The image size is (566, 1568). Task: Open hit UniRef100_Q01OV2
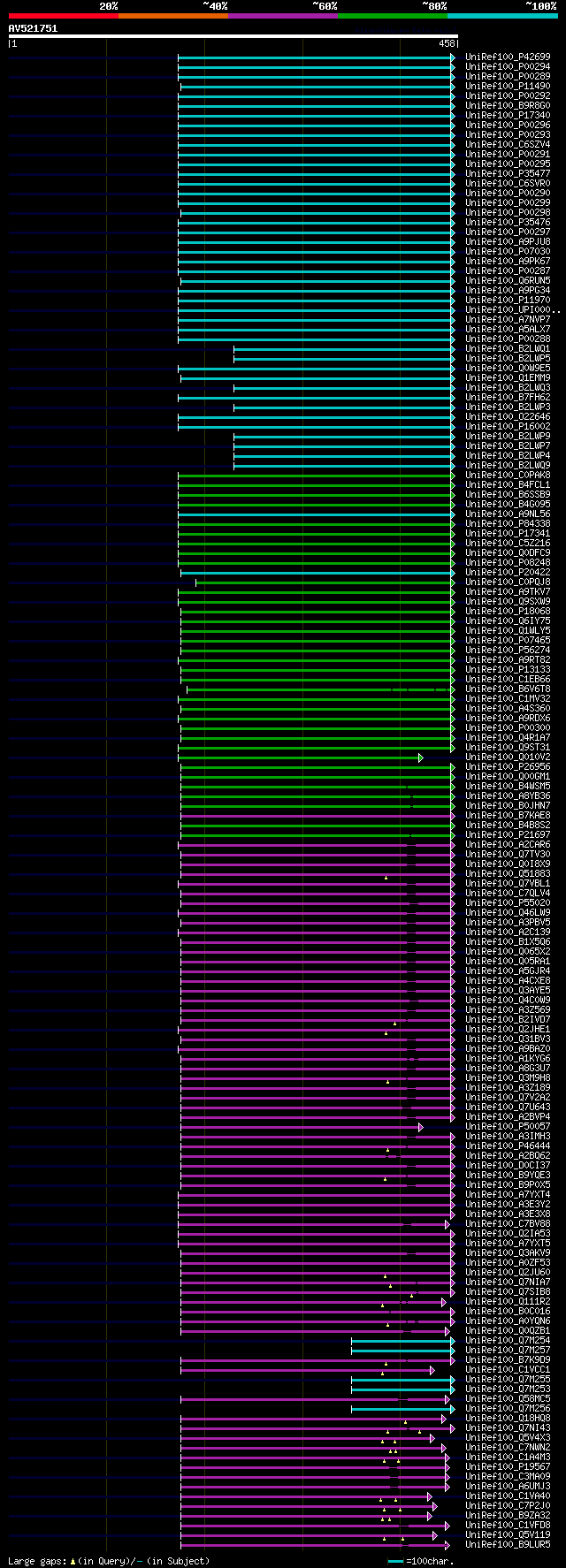coord(508,757)
